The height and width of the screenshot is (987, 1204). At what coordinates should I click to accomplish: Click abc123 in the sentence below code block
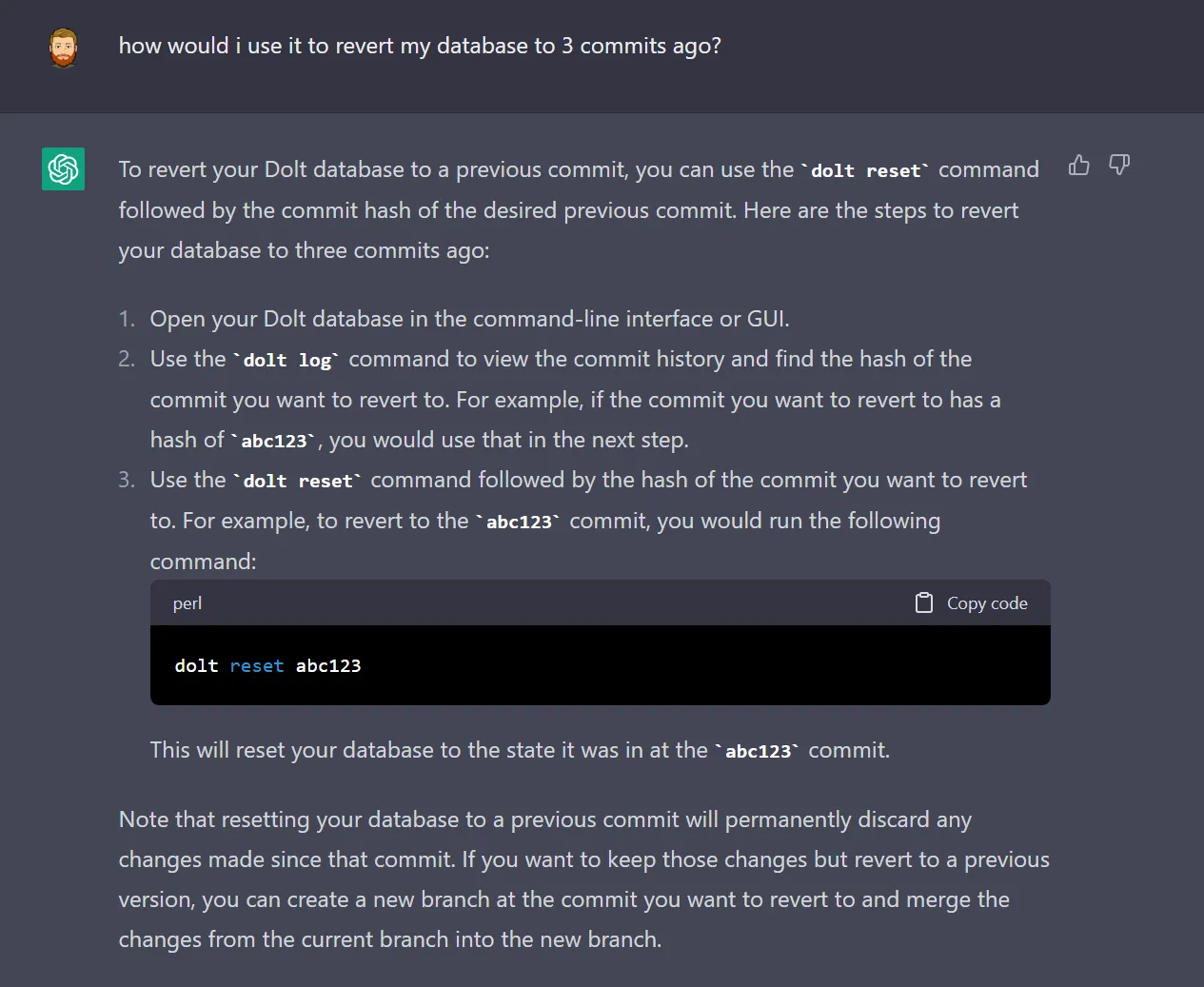[758, 752]
